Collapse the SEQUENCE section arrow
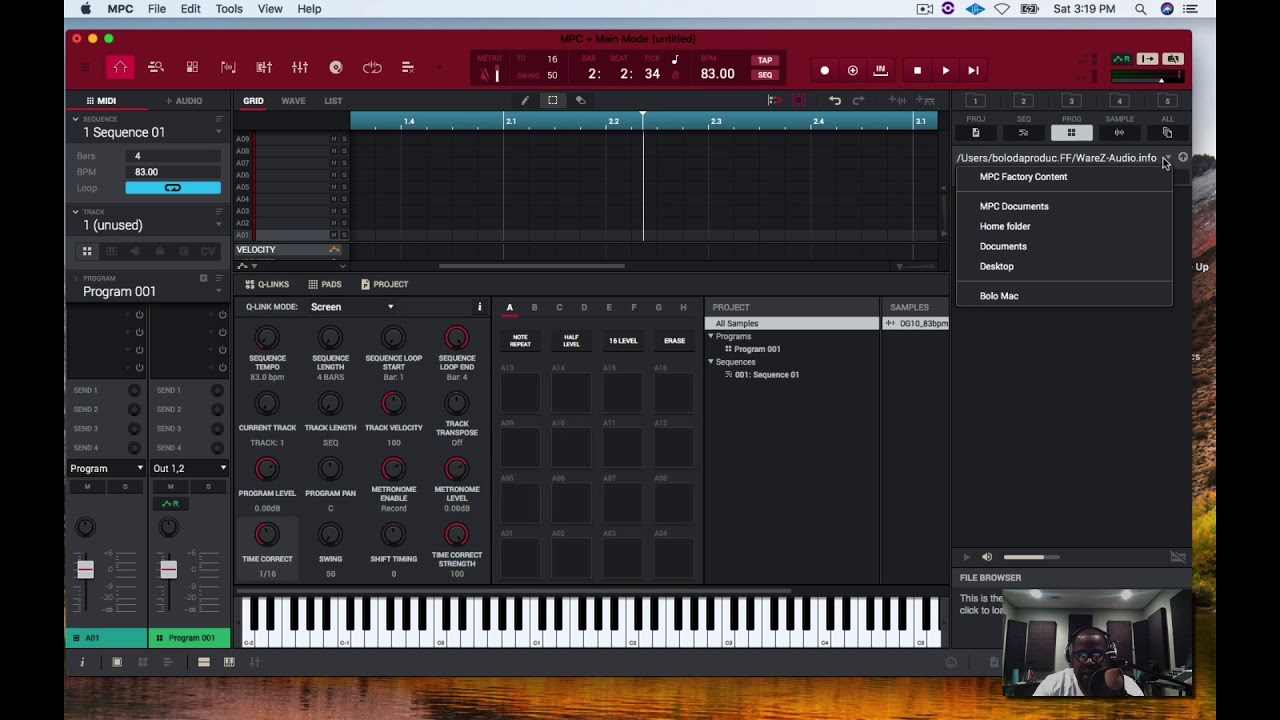The width and height of the screenshot is (1280, 720). click(75, 119)
